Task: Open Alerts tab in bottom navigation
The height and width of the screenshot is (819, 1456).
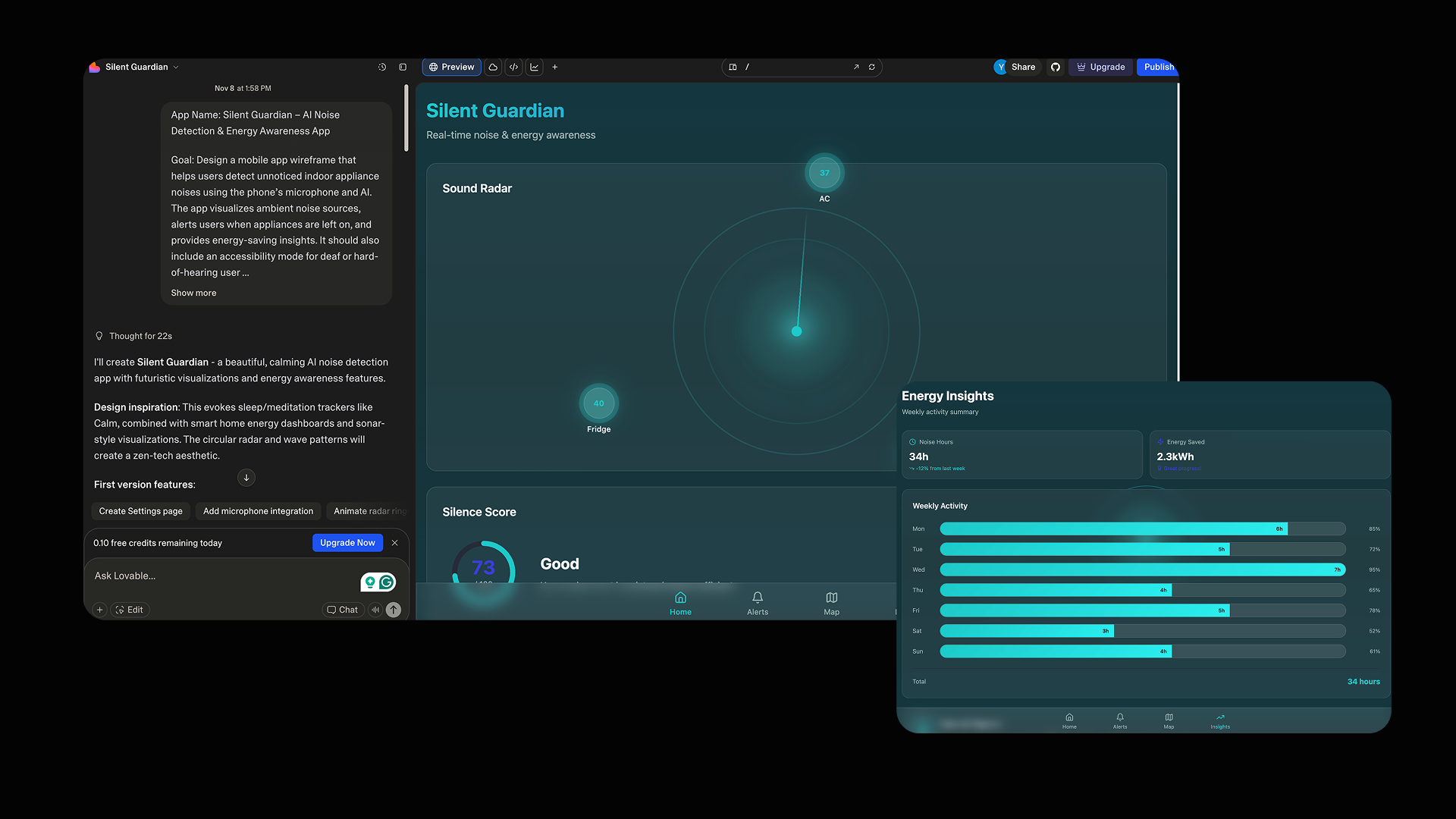Action: click(x=757, y=603)
